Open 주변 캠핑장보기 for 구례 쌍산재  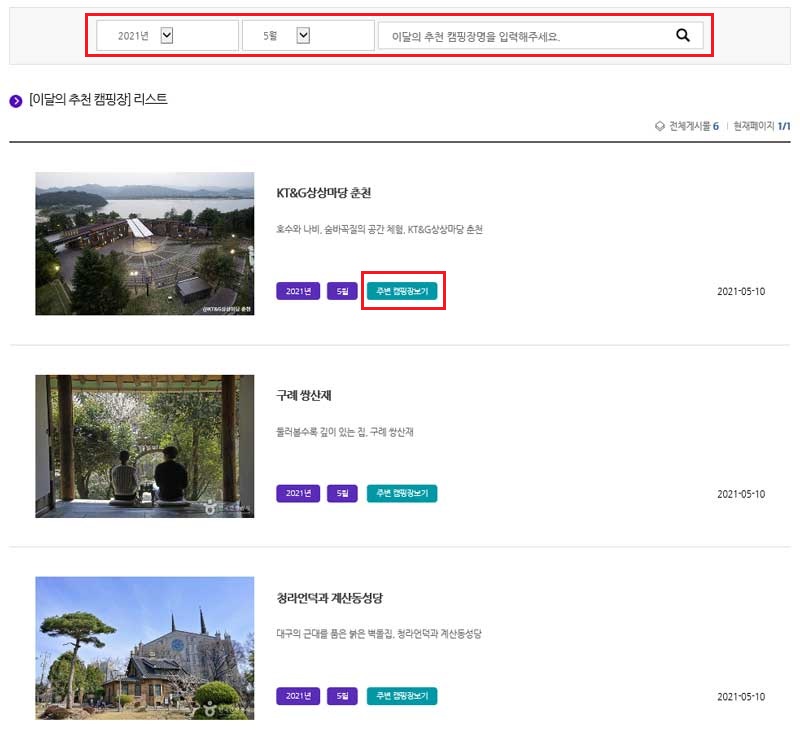(403, 493)
